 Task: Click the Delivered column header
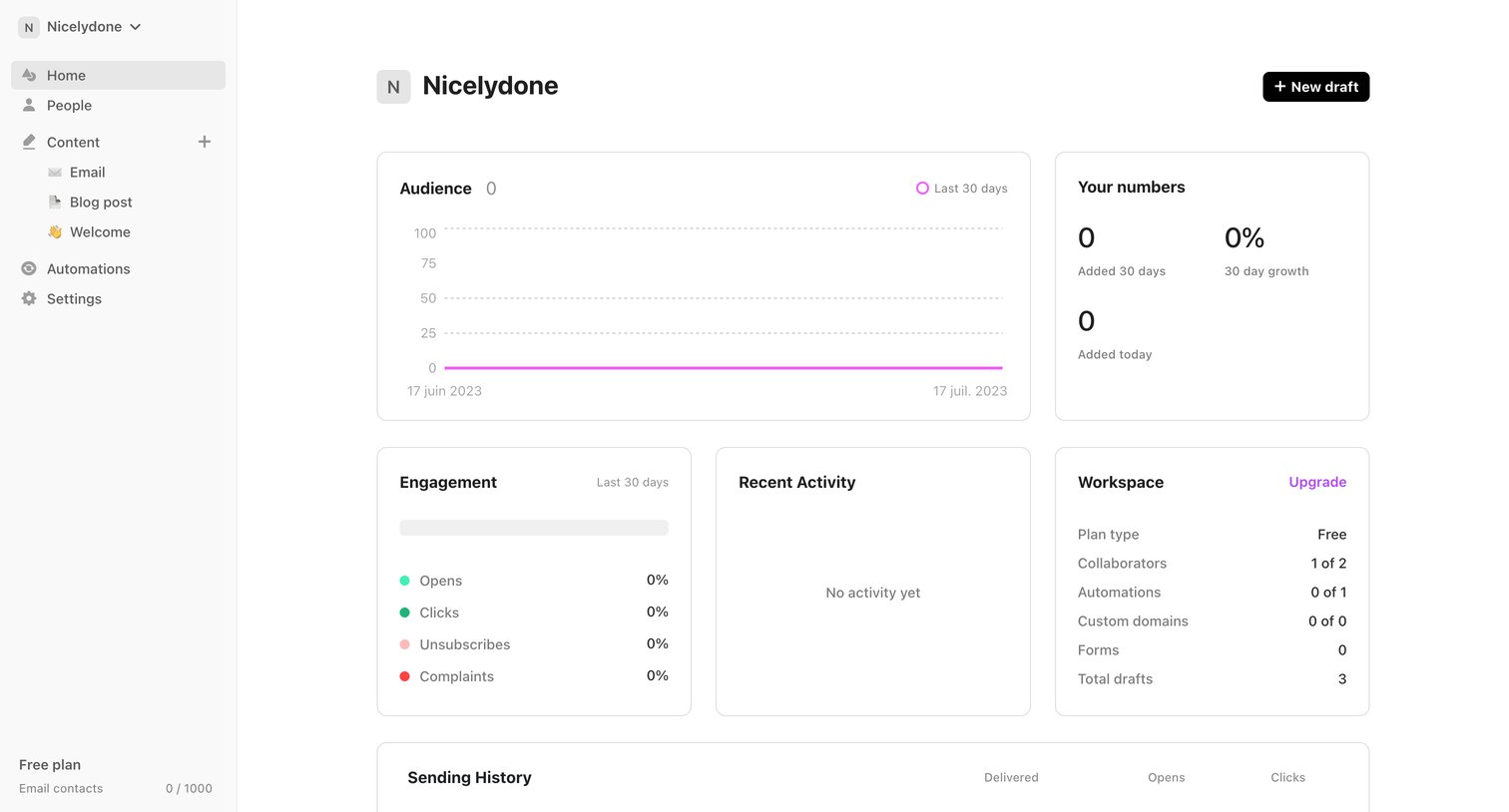[1011, 778]
